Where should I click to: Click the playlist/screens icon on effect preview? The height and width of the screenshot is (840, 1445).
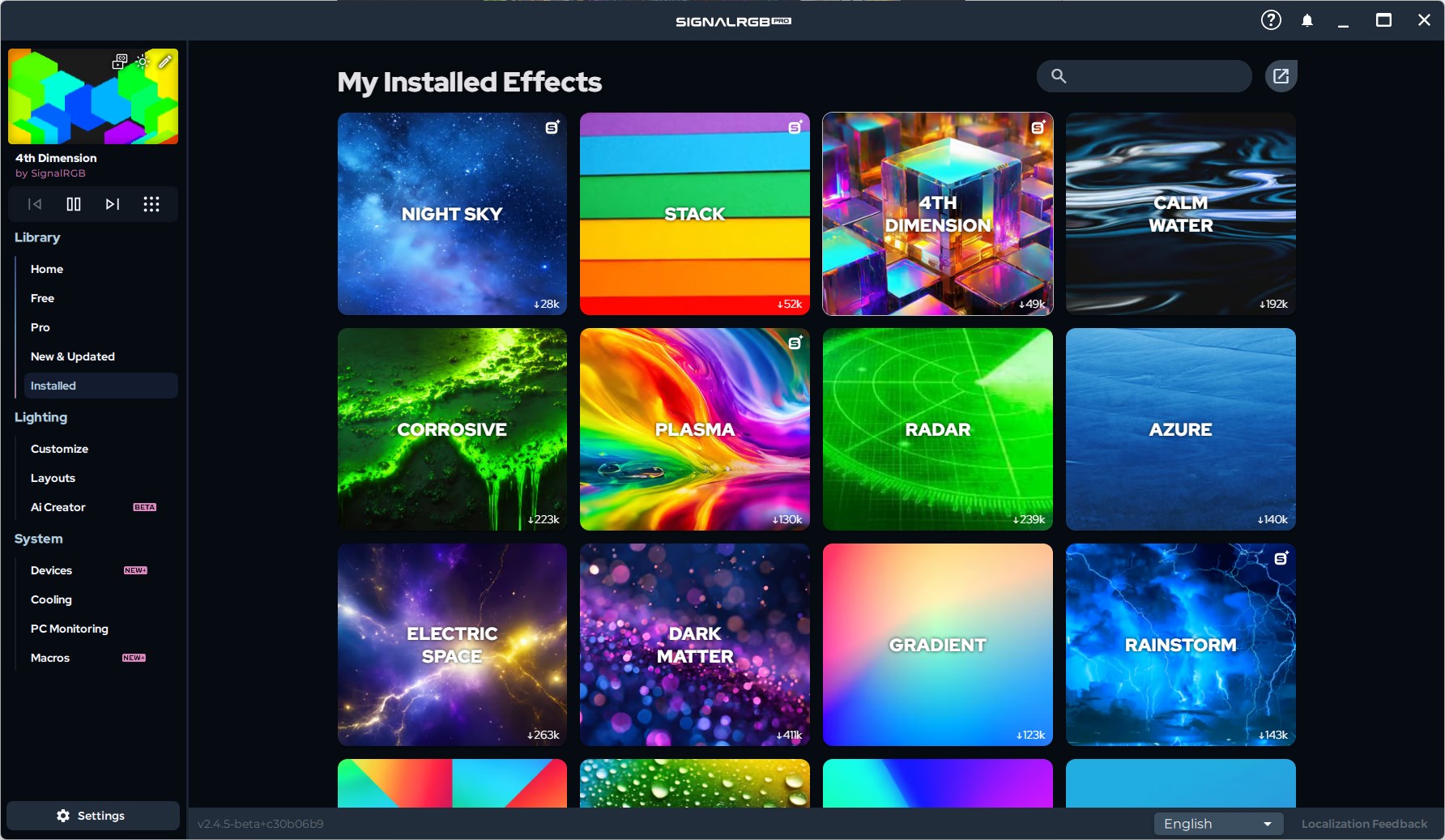120,62
